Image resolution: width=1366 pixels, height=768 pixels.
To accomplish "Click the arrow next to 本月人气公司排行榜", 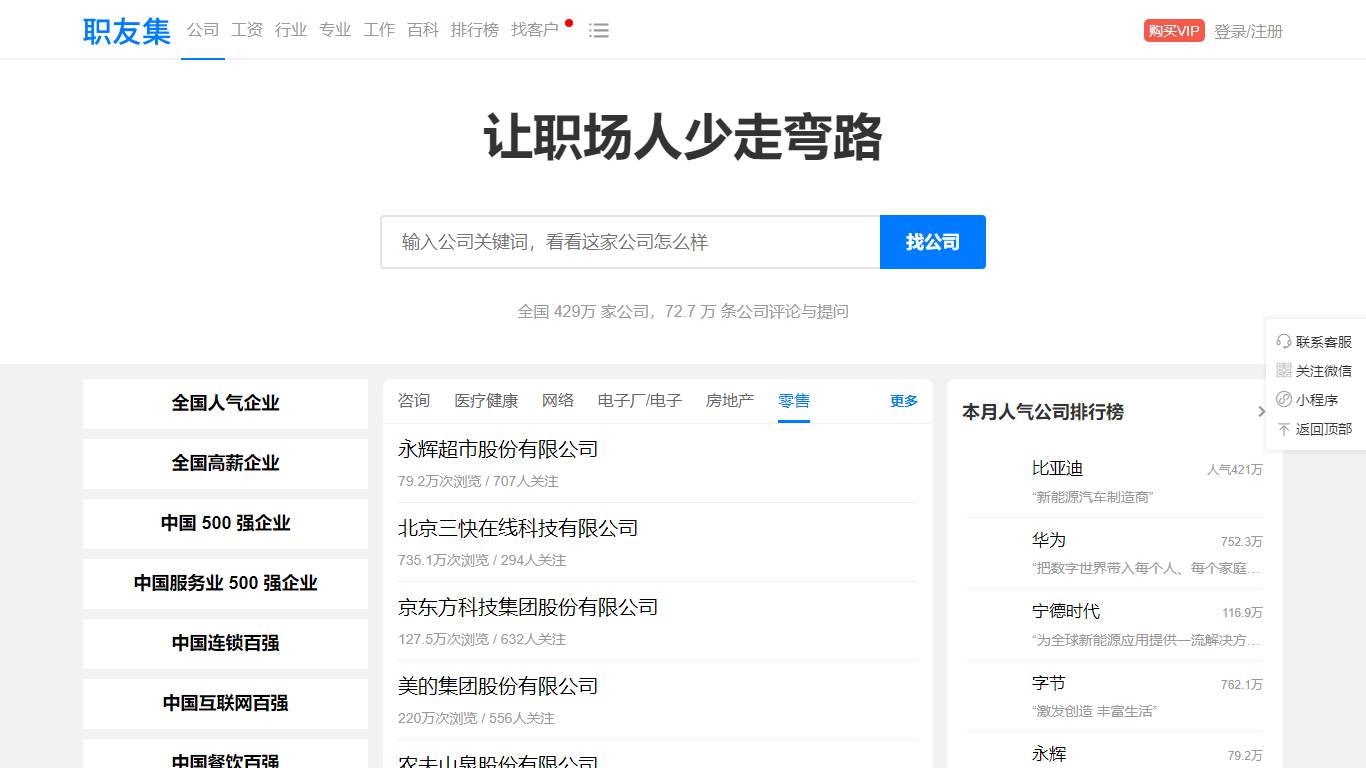I will point(1262,411).
